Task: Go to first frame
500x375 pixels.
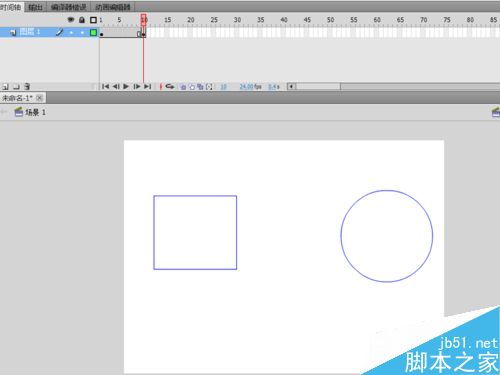Action: point(105,86)
